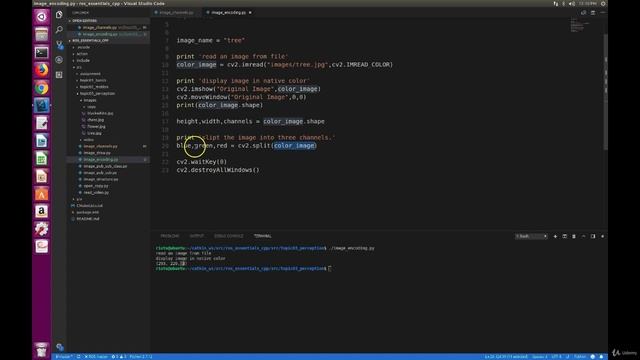Screen dimensions: 640x360
Task: Switch to the Debug Console tab
Action: (229, 236)
